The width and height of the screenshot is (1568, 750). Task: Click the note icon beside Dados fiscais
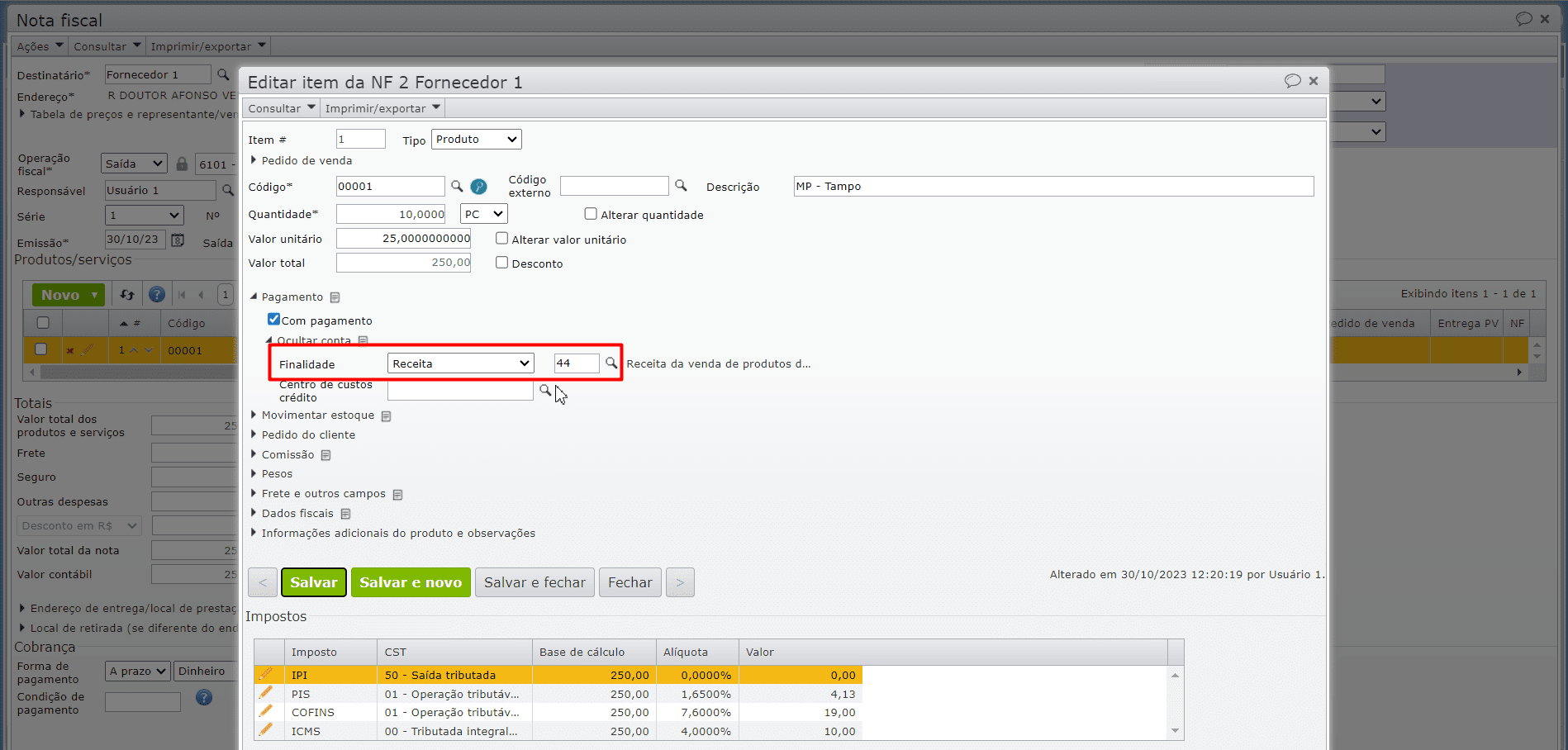[345, 514]
